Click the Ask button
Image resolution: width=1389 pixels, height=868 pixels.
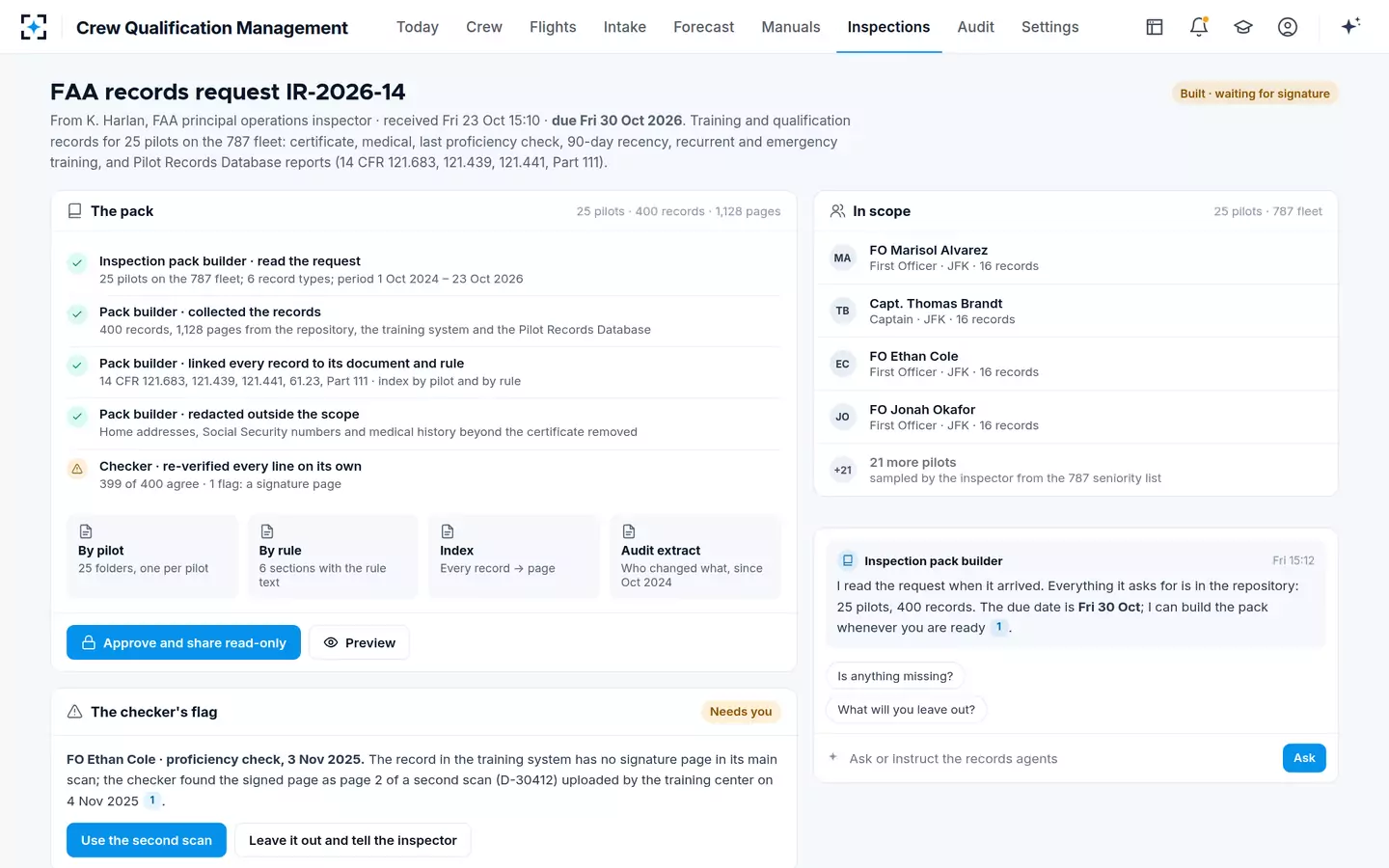(1304, 758)
